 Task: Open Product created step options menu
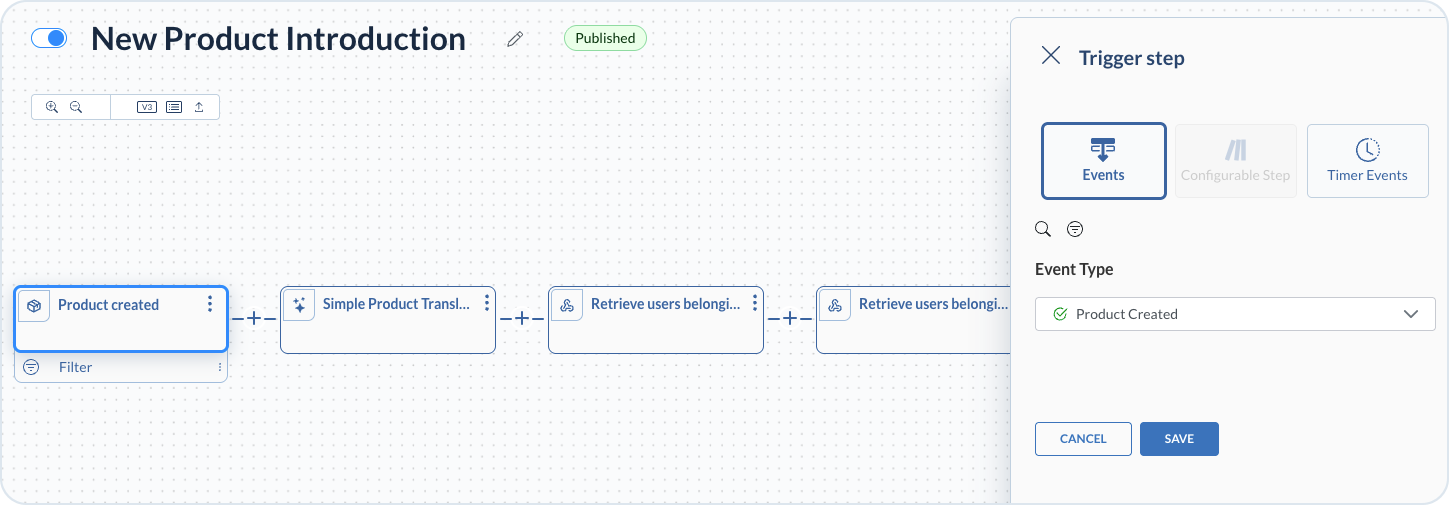pyautogui.click(x=210, y=304)
